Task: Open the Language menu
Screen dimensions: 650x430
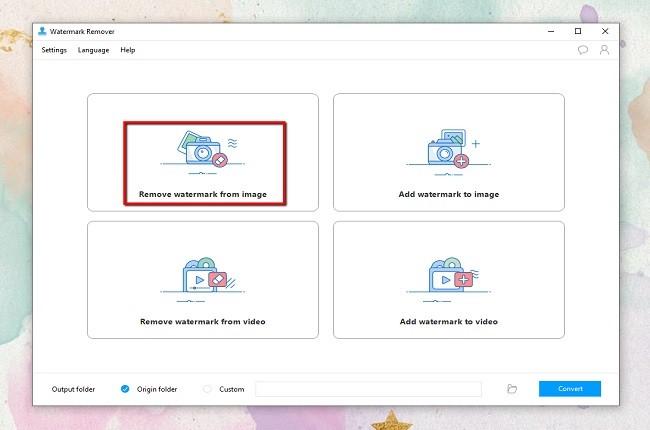Action: coord(93,50)
